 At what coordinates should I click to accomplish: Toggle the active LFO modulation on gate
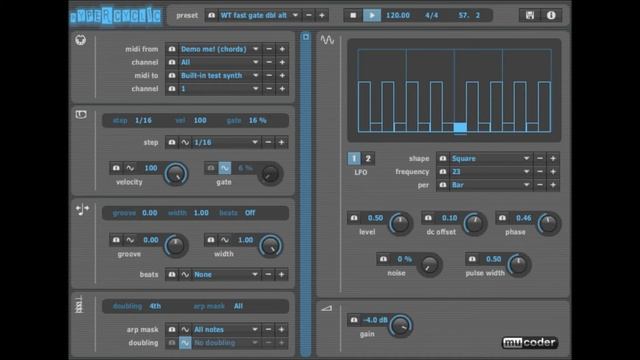tap(224, 168)
